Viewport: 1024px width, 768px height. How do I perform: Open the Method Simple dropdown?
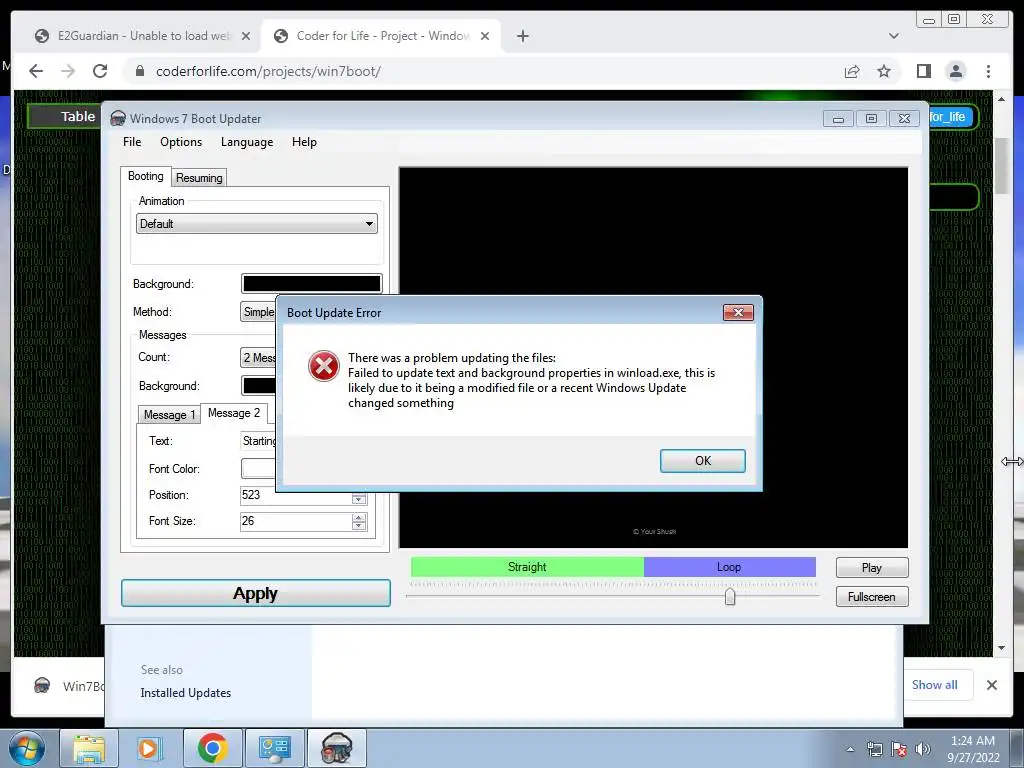tap(258, 312)
